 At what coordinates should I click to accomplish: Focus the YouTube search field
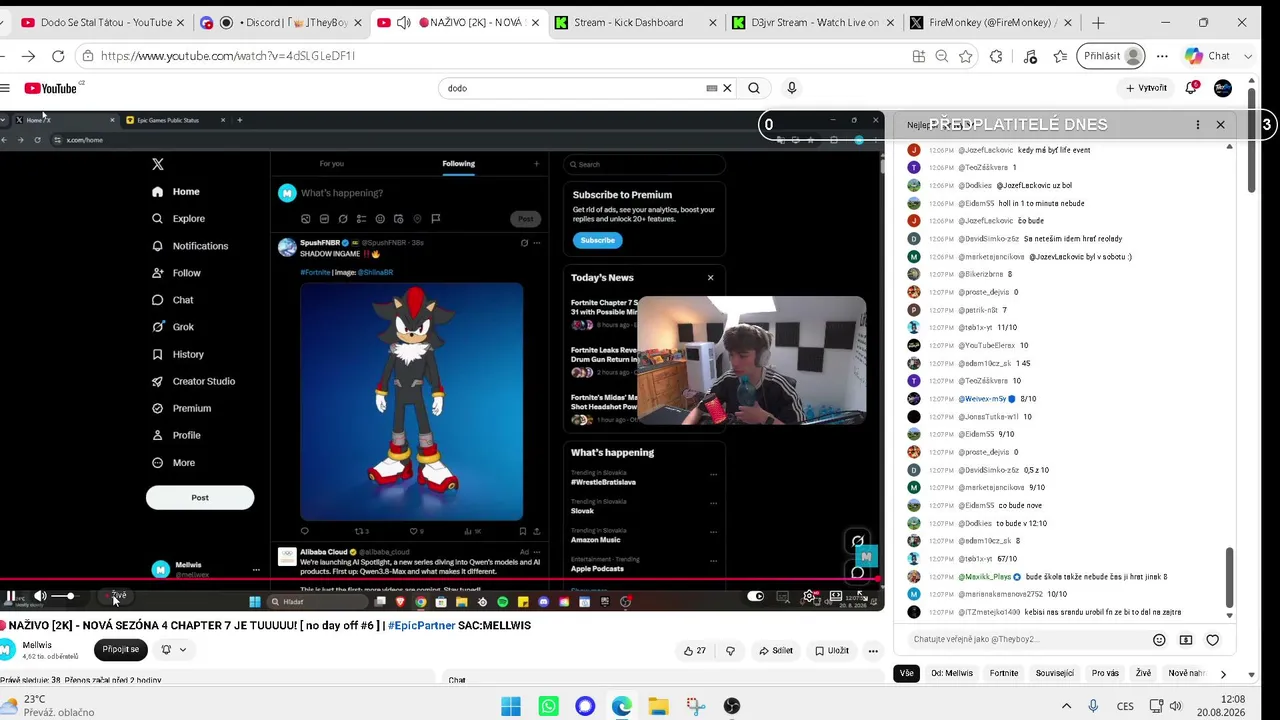575,88
